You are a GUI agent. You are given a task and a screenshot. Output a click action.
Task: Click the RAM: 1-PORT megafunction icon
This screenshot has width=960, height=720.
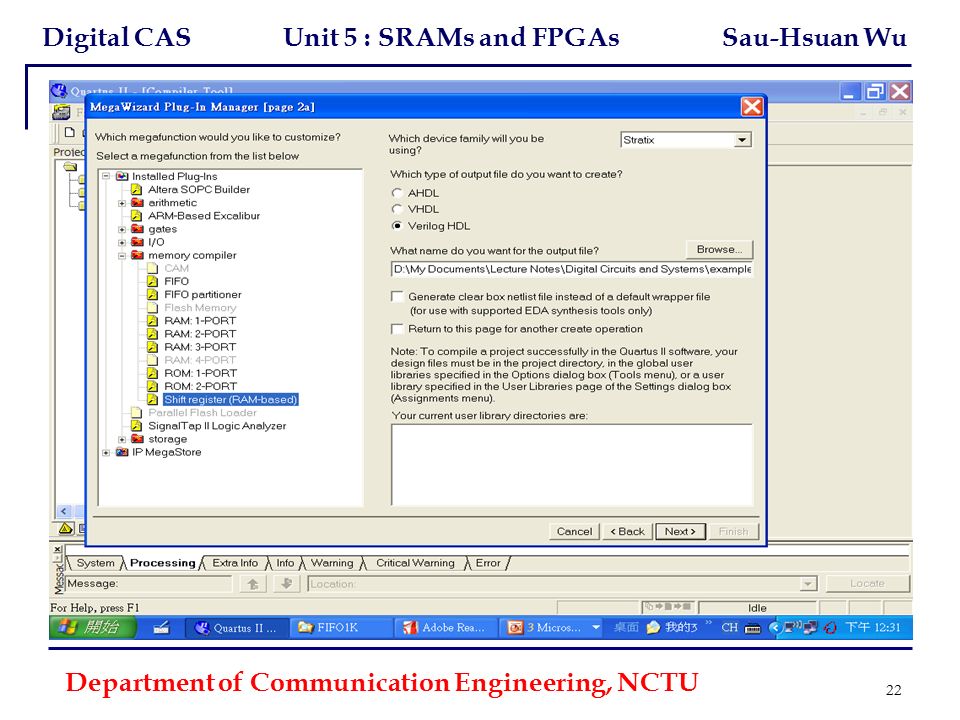(x=152, y=321)
